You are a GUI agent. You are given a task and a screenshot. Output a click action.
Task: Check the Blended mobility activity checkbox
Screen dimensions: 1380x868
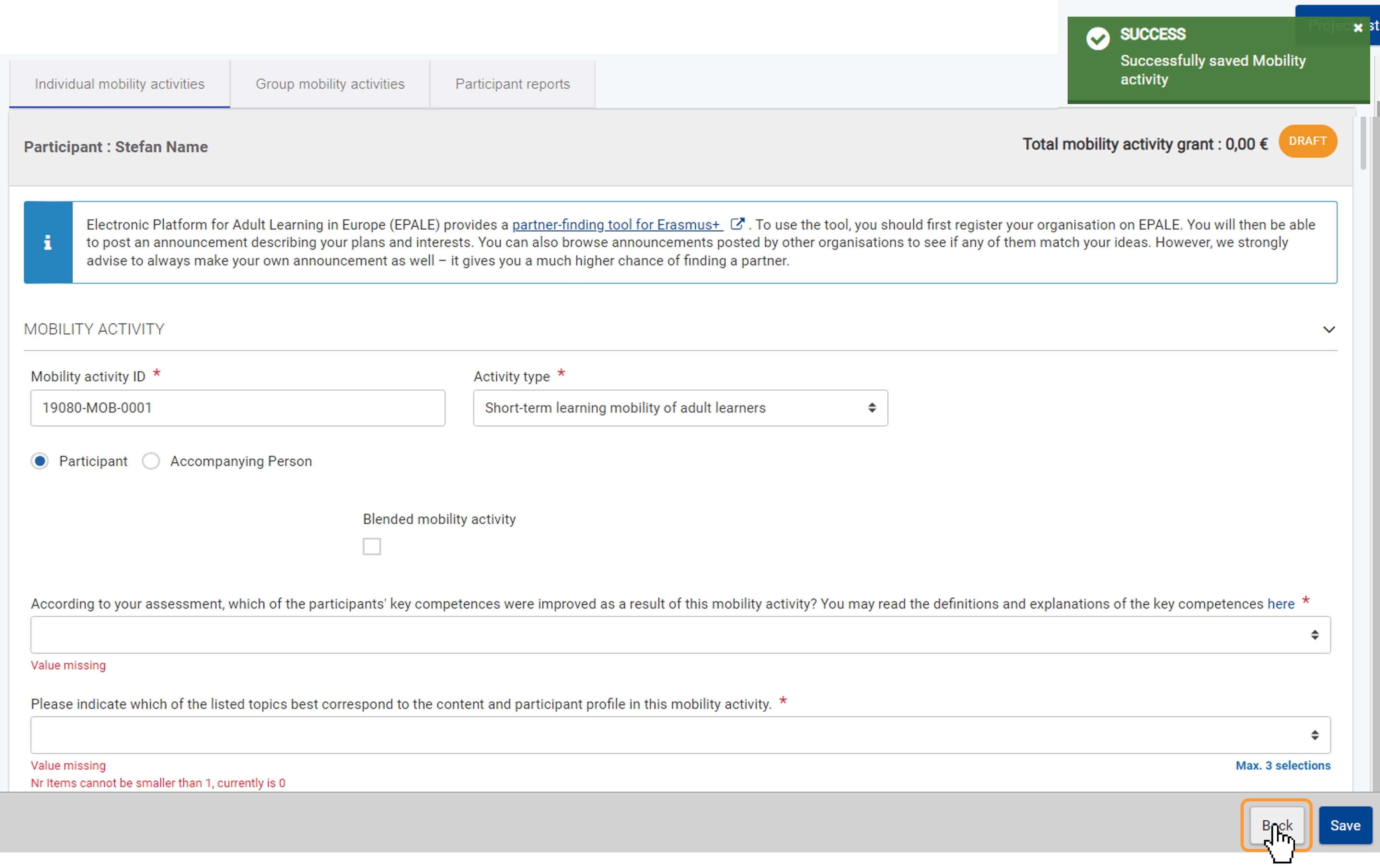371,547
